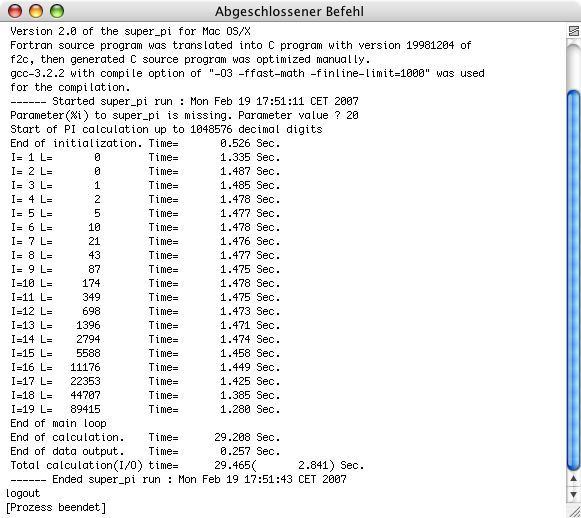Click the time value 1.487 Sec.
Viewport: 581px width, 518px height.
click(250, 172)
